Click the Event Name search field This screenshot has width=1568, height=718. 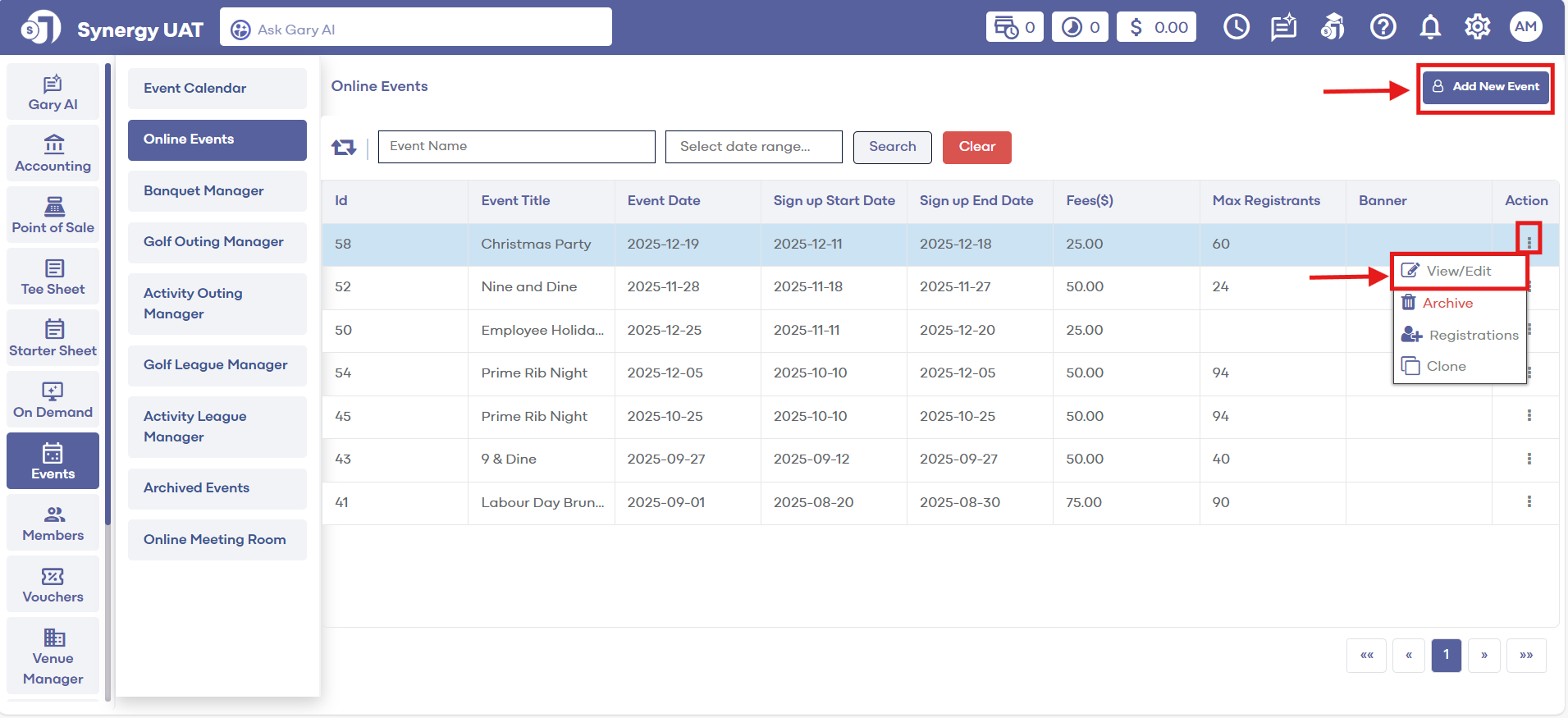(516, 147)
